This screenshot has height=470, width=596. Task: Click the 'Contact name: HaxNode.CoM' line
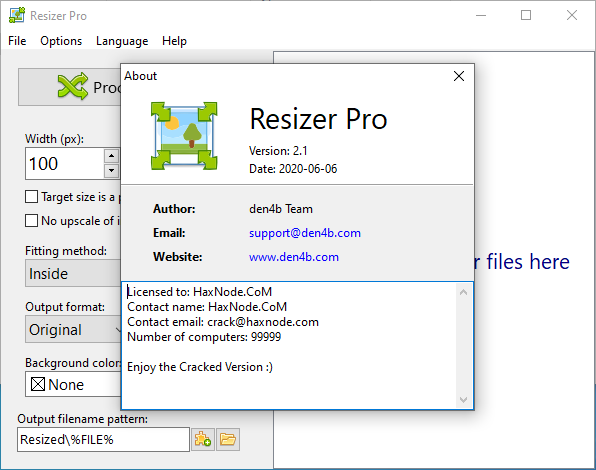tap(207, 307)
